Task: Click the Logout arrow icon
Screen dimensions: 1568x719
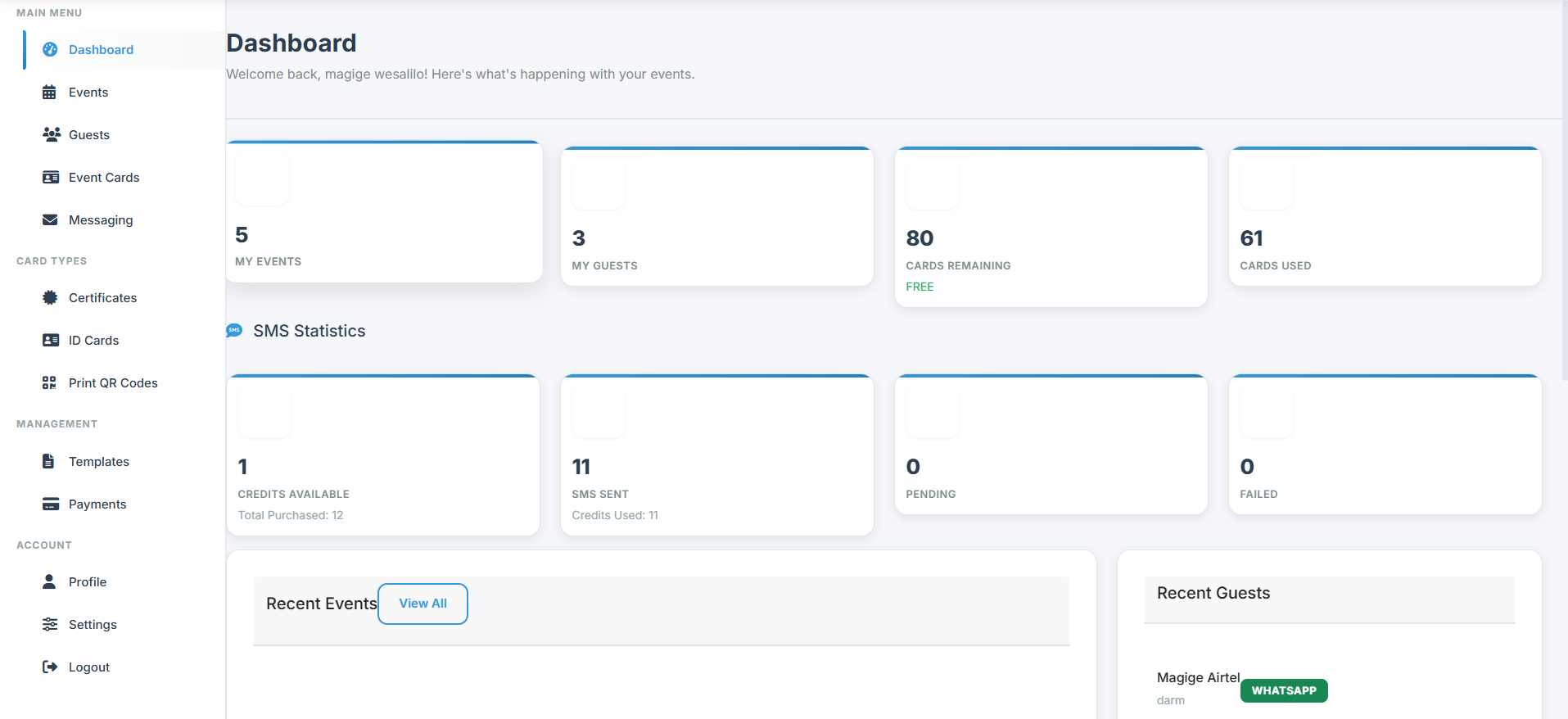Action: tap(50, 667)
